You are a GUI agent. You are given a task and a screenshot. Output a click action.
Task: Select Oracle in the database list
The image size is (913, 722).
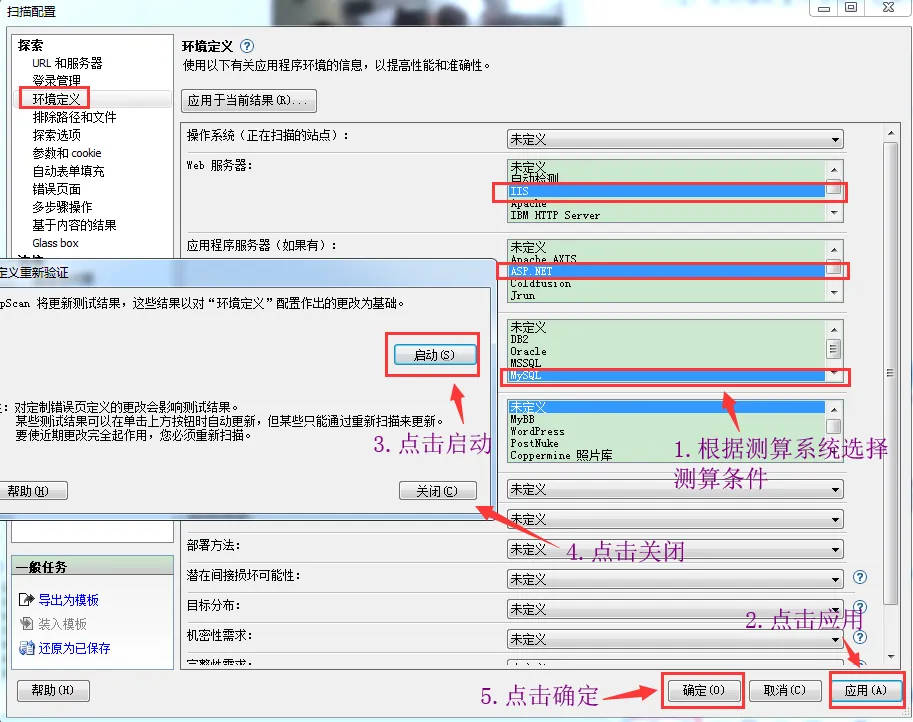point(667,352)
